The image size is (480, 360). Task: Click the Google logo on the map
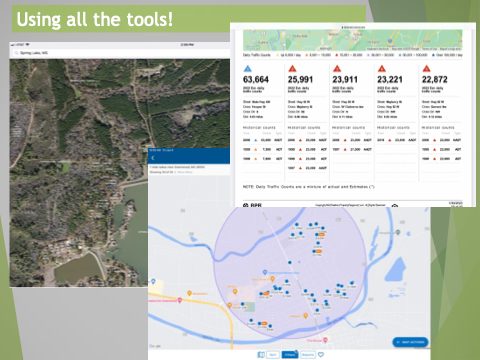click(x=155, y=346)
